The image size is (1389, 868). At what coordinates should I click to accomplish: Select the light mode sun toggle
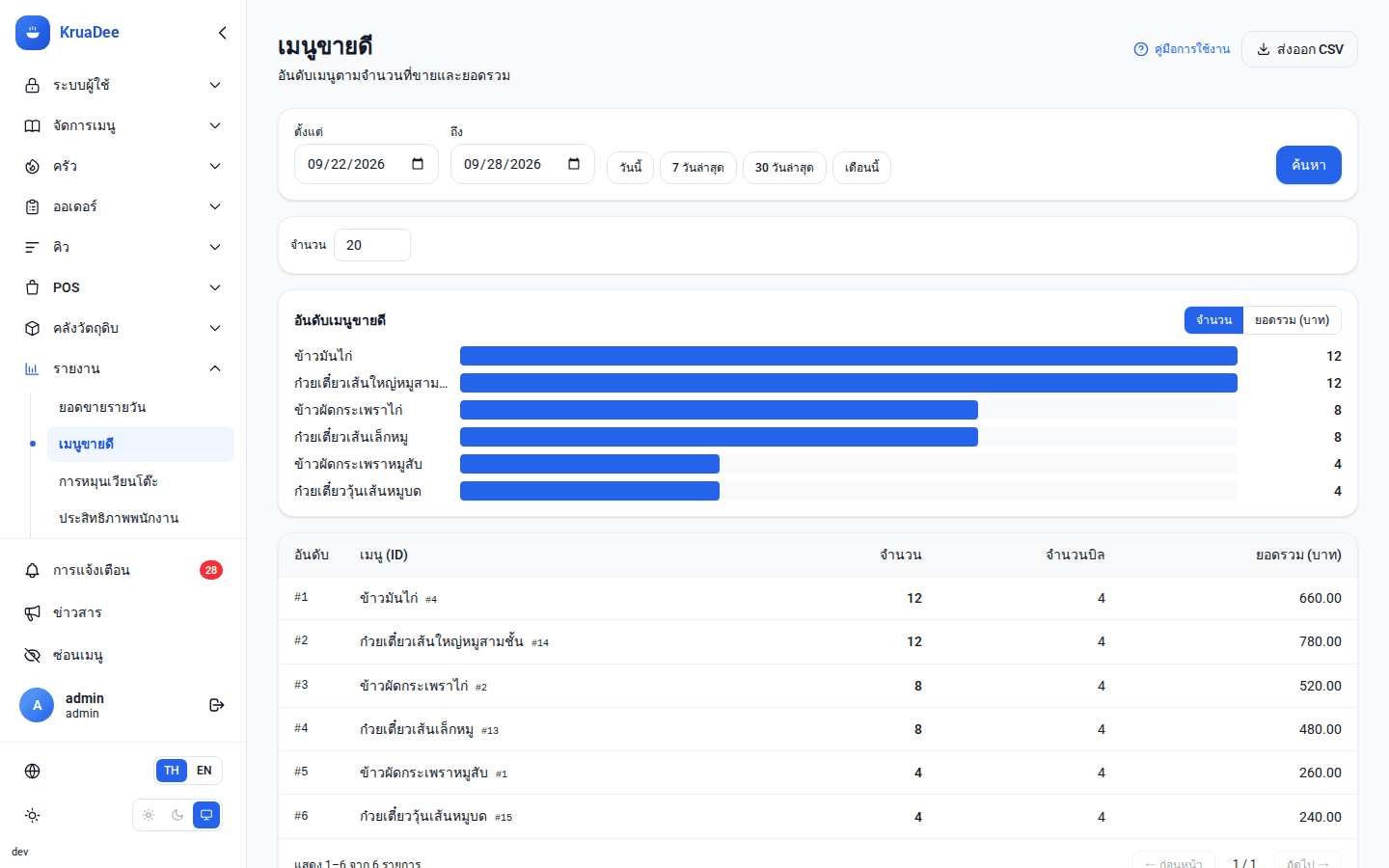(149, 815)
